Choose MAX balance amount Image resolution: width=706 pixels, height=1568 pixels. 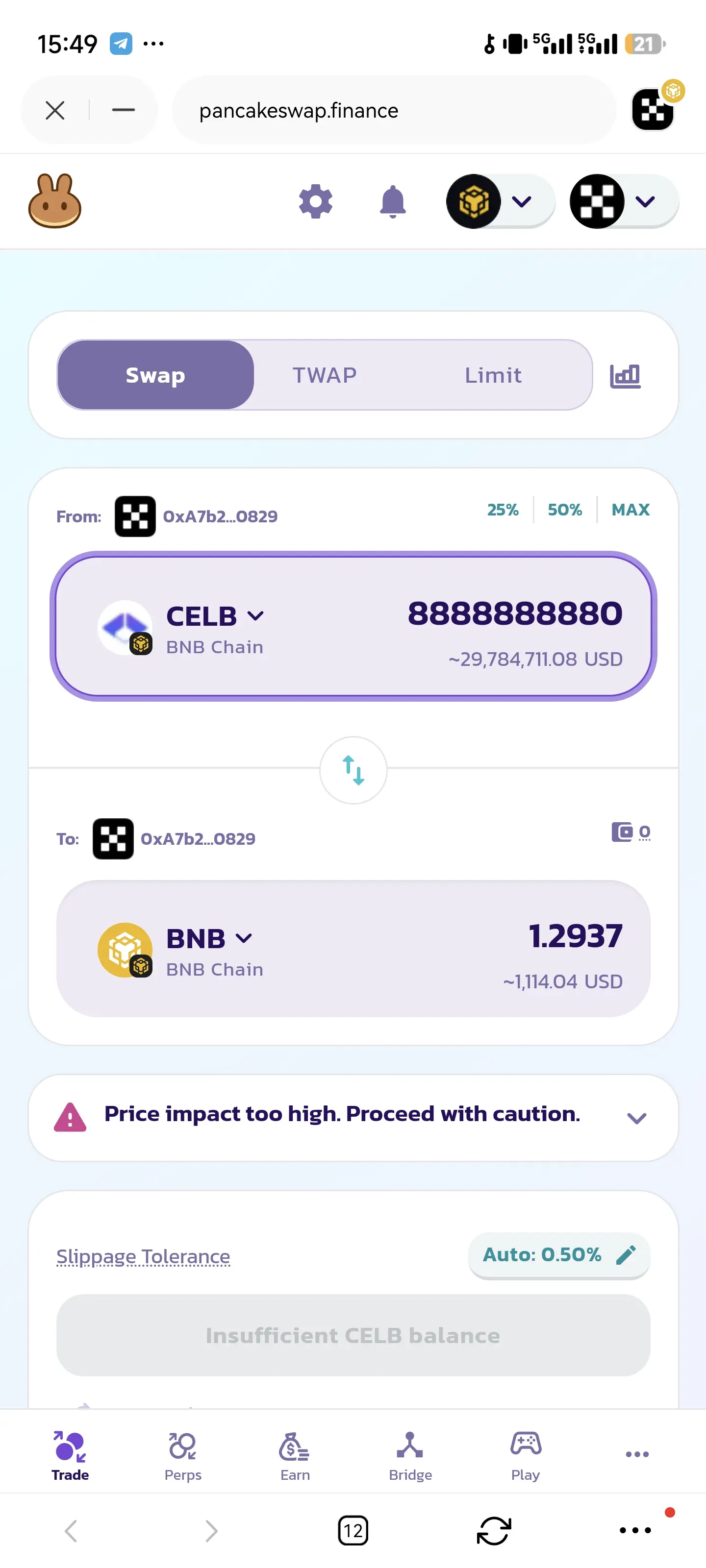(x=630, y=510)
